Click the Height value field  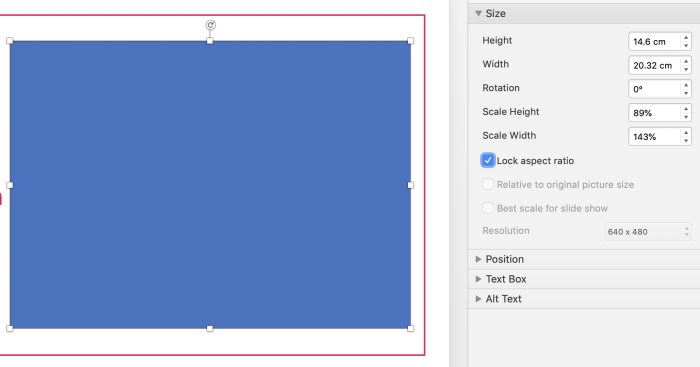654,42
